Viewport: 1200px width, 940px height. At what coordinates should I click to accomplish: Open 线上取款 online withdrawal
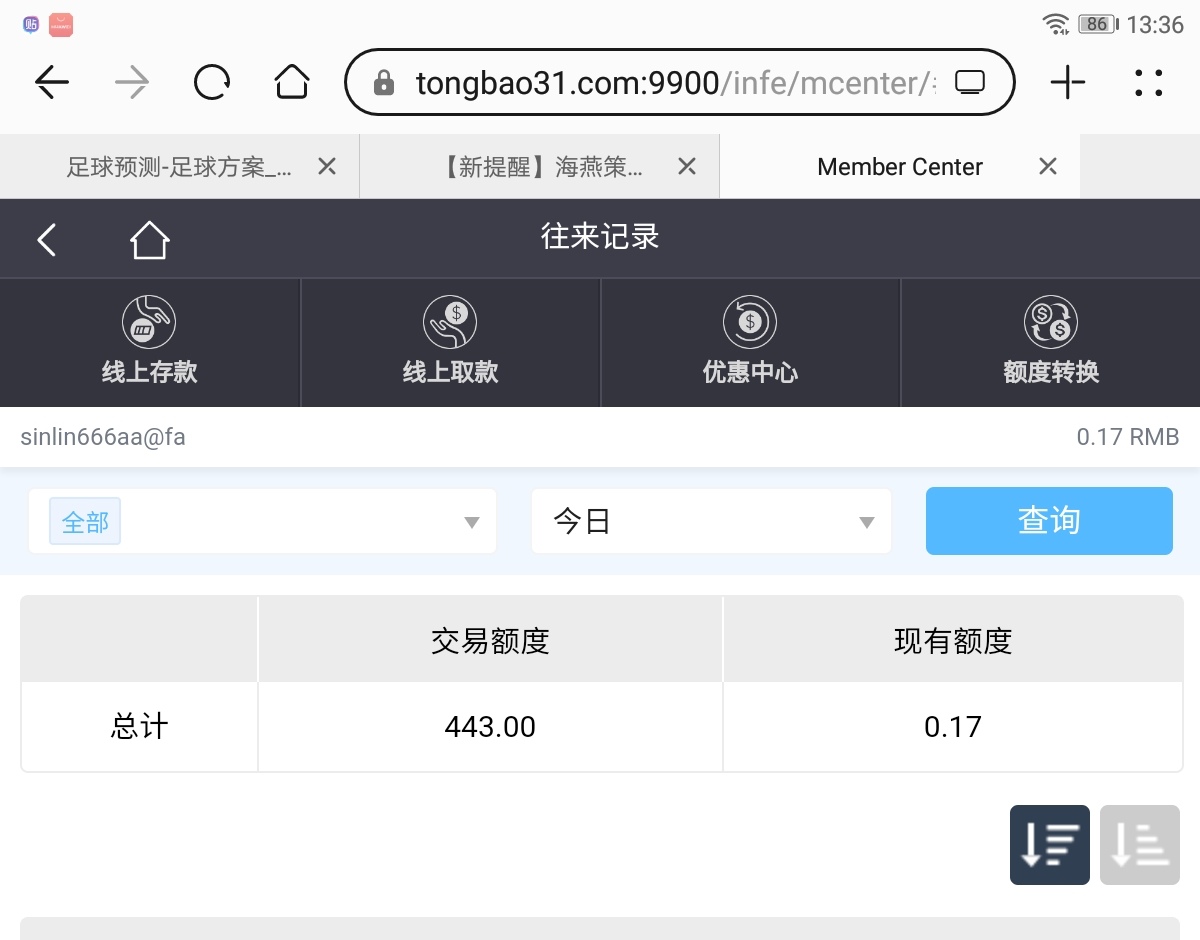point(450,343)
